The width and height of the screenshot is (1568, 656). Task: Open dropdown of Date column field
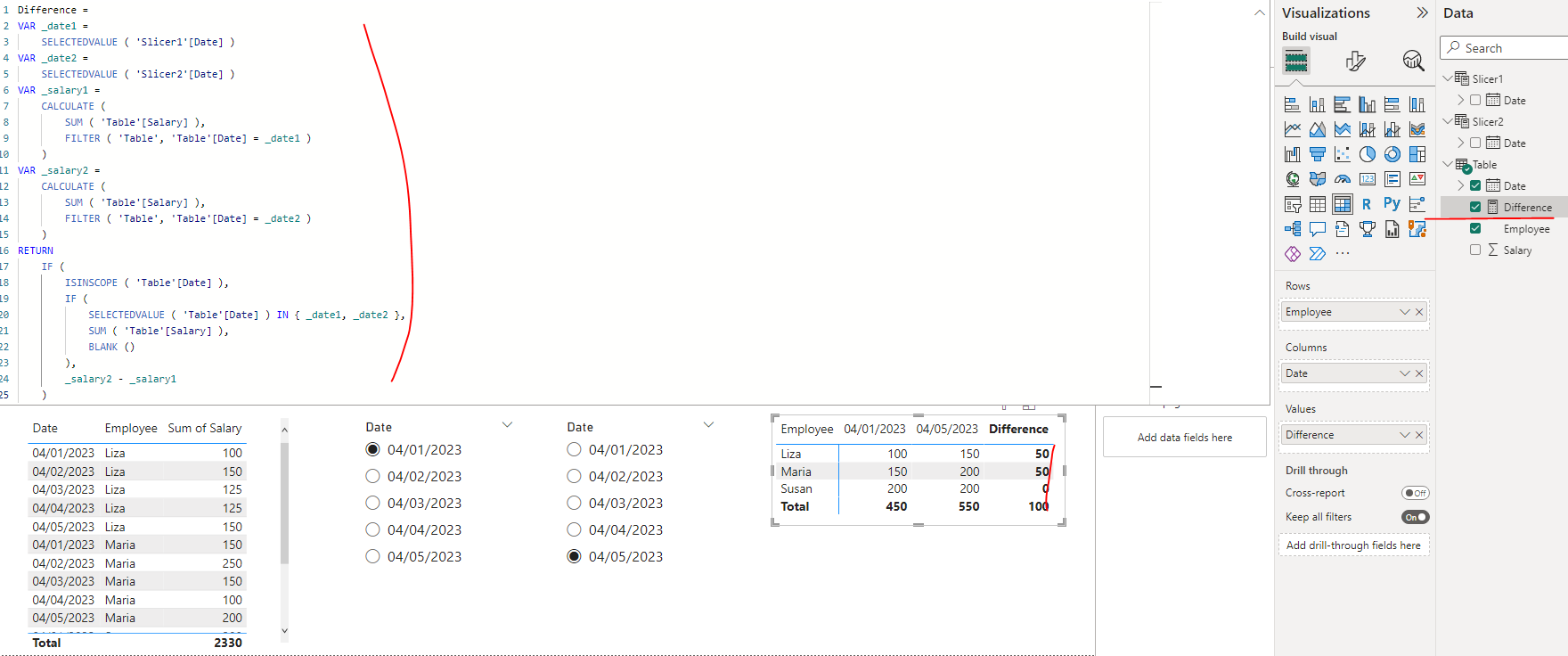(x=1405, y=373)
